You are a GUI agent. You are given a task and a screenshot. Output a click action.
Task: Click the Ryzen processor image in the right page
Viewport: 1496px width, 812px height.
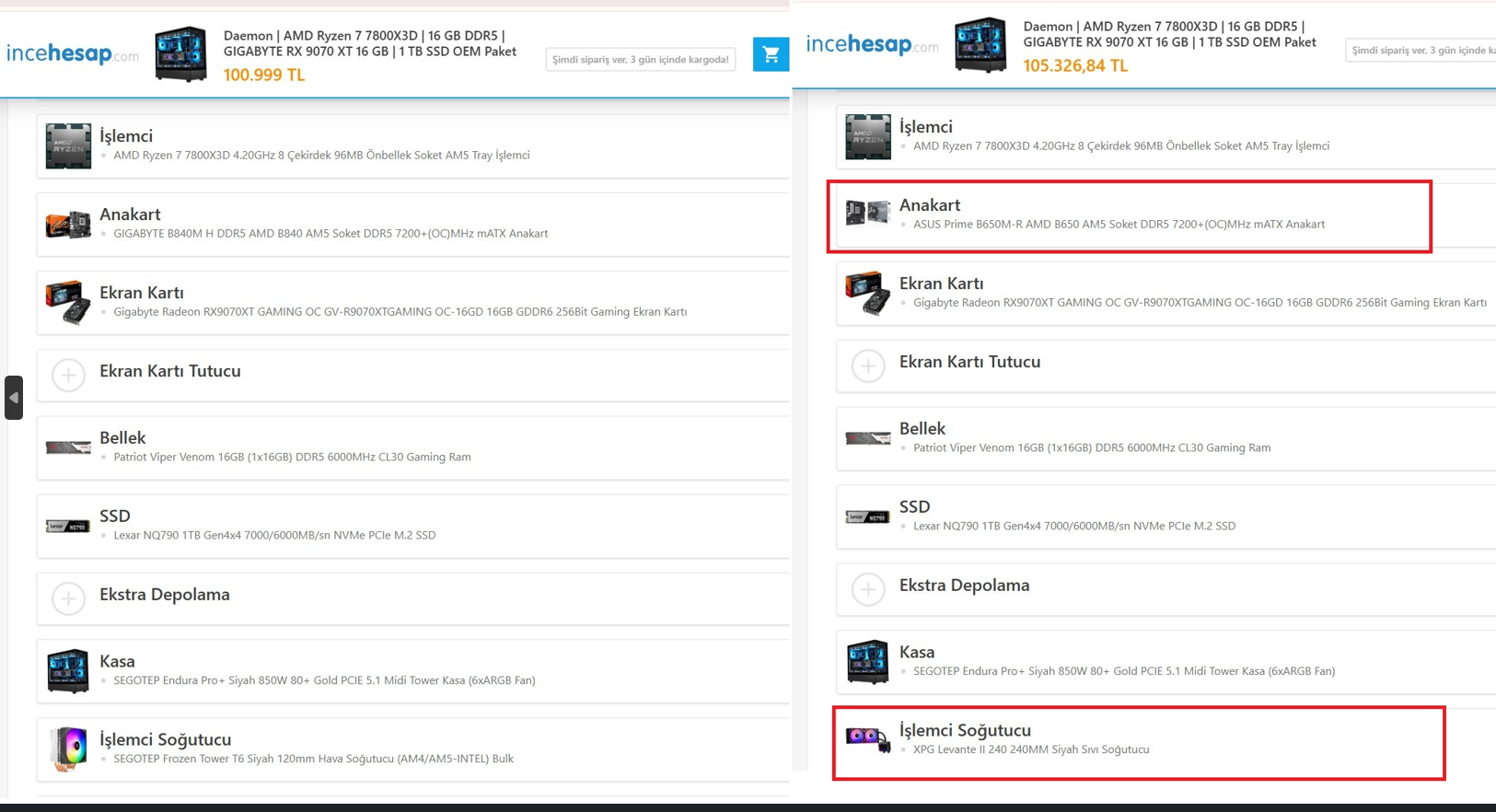(x=868, y=136)
